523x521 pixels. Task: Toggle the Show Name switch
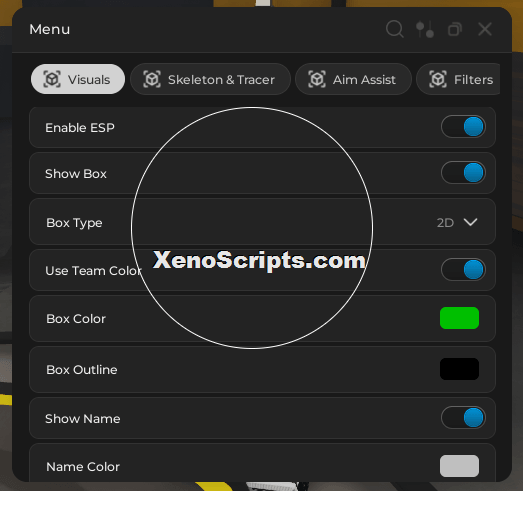tap(463, 418)
